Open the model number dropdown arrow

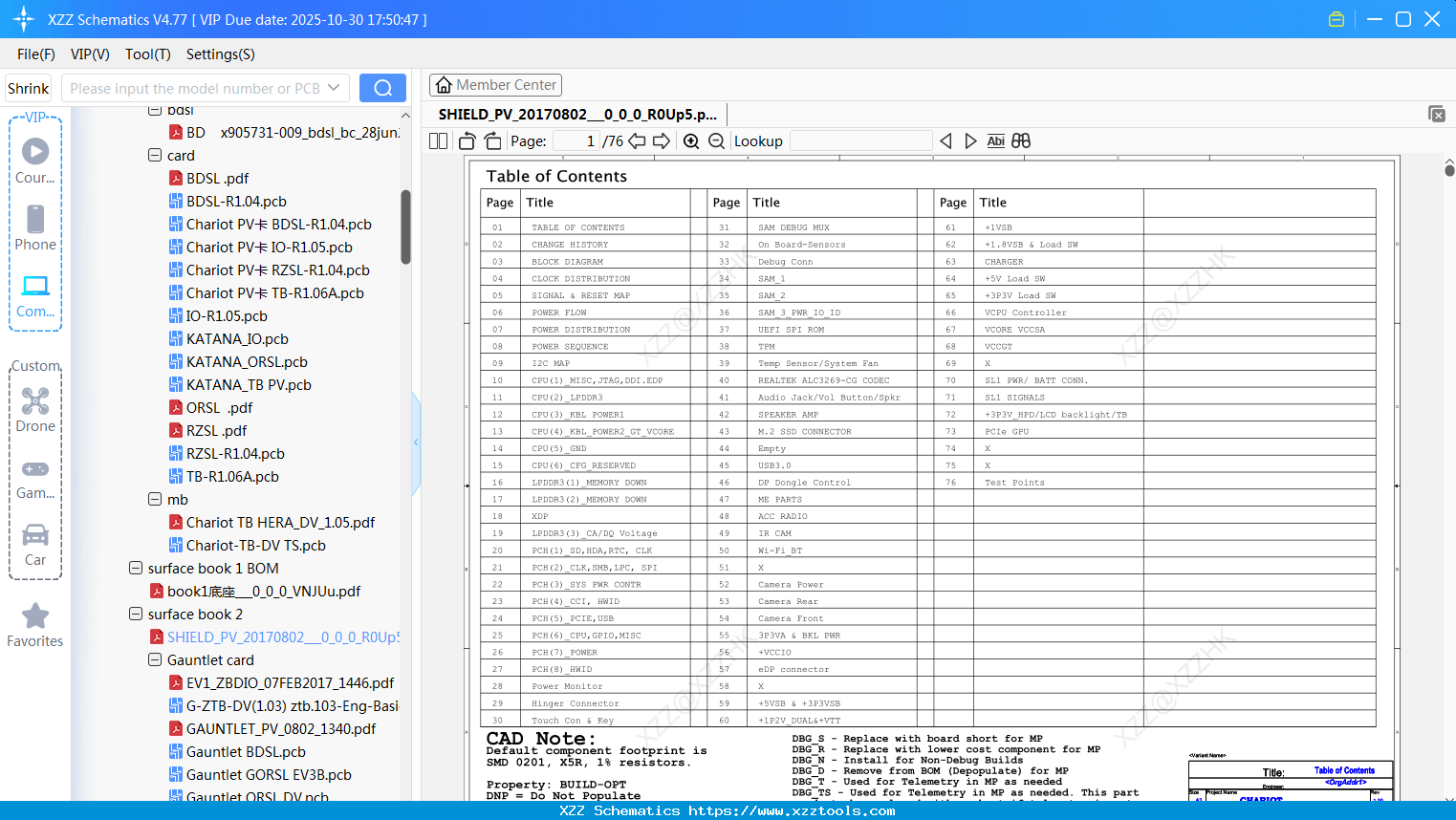334,88
